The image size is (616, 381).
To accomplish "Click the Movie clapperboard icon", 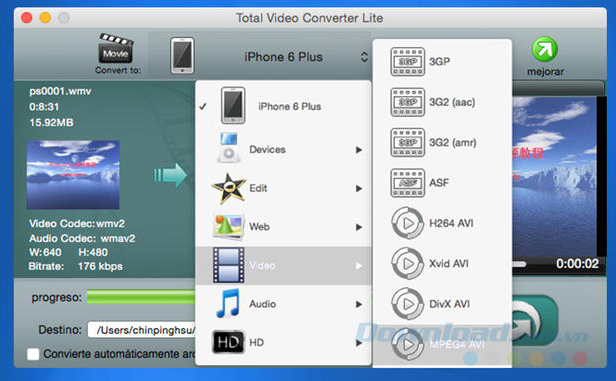I will pyautogui.click(x=116, y=48).
